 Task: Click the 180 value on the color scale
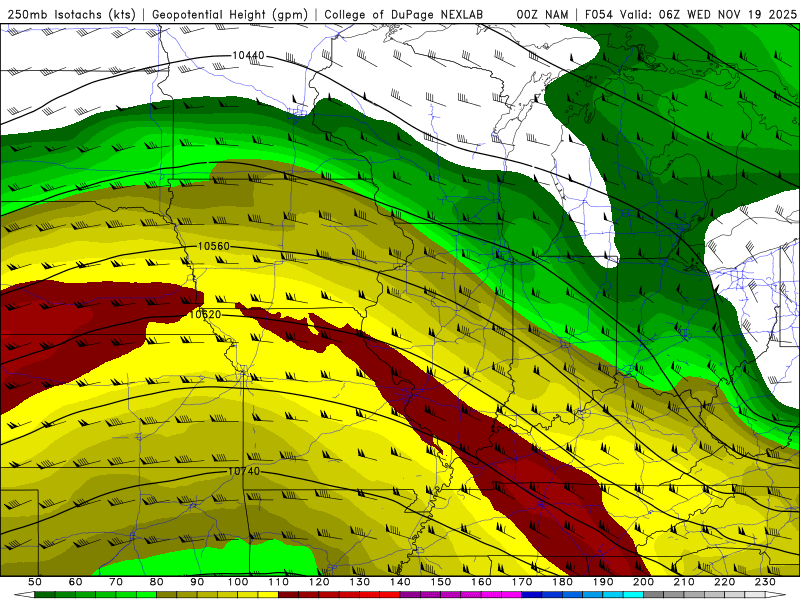(562, 582)
